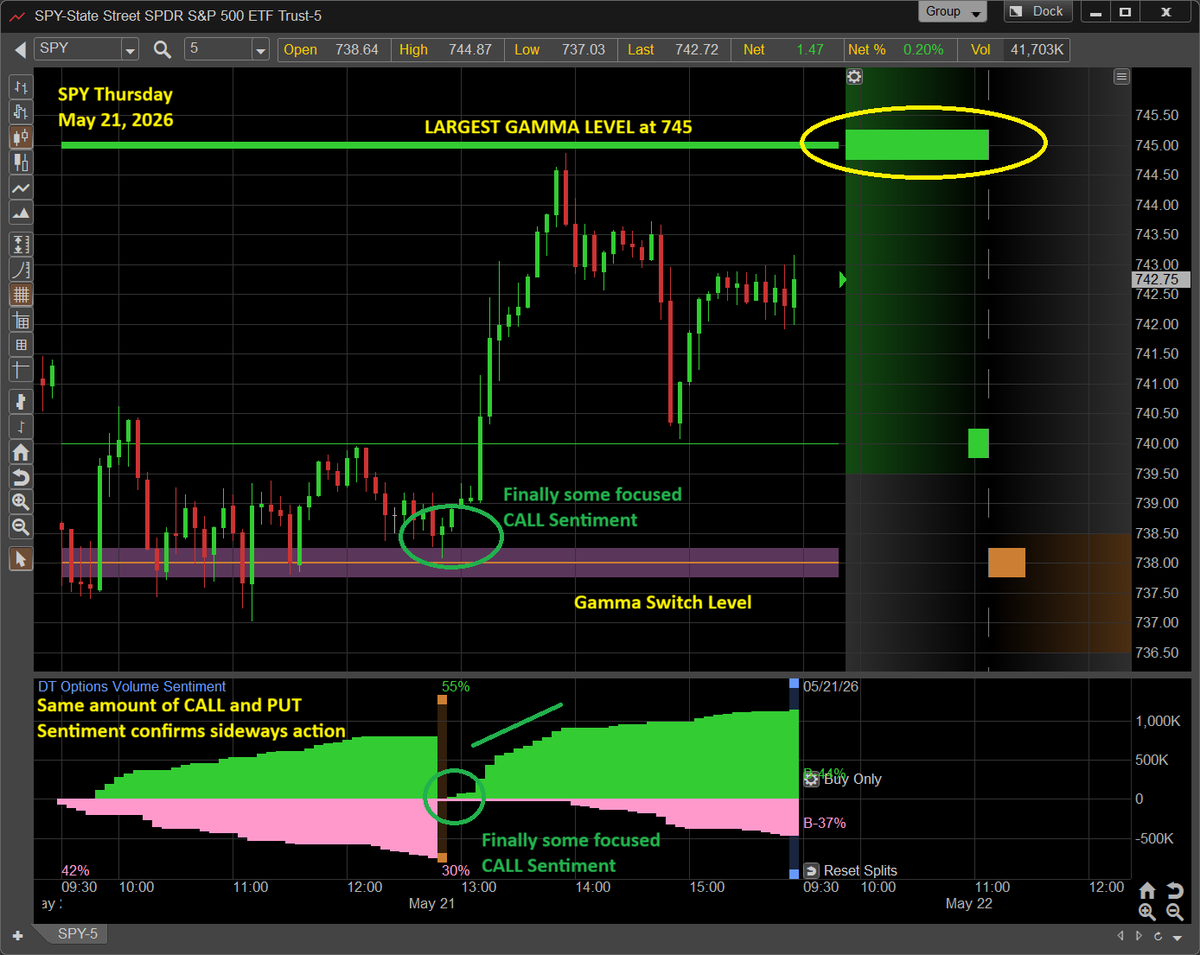
Task: Open the Group dropdown
Action: (952, 11)
